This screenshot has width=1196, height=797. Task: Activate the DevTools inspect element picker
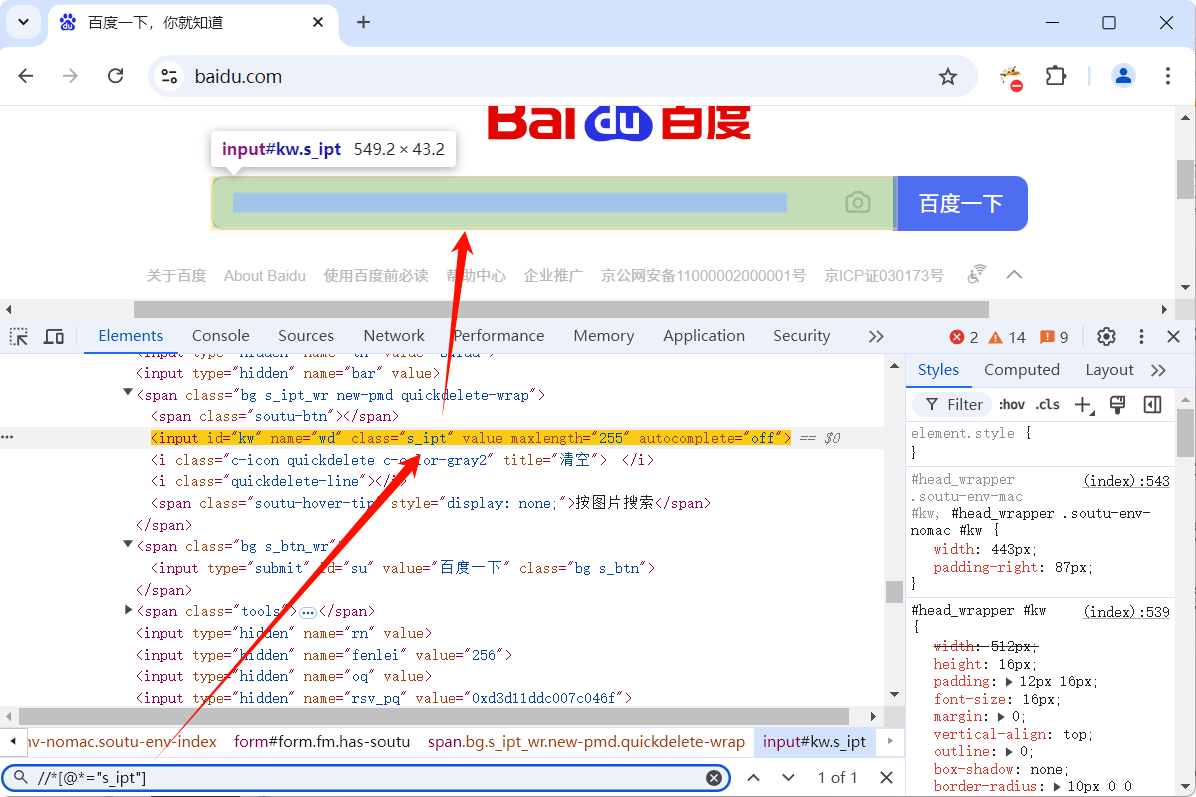click(18, 336)
